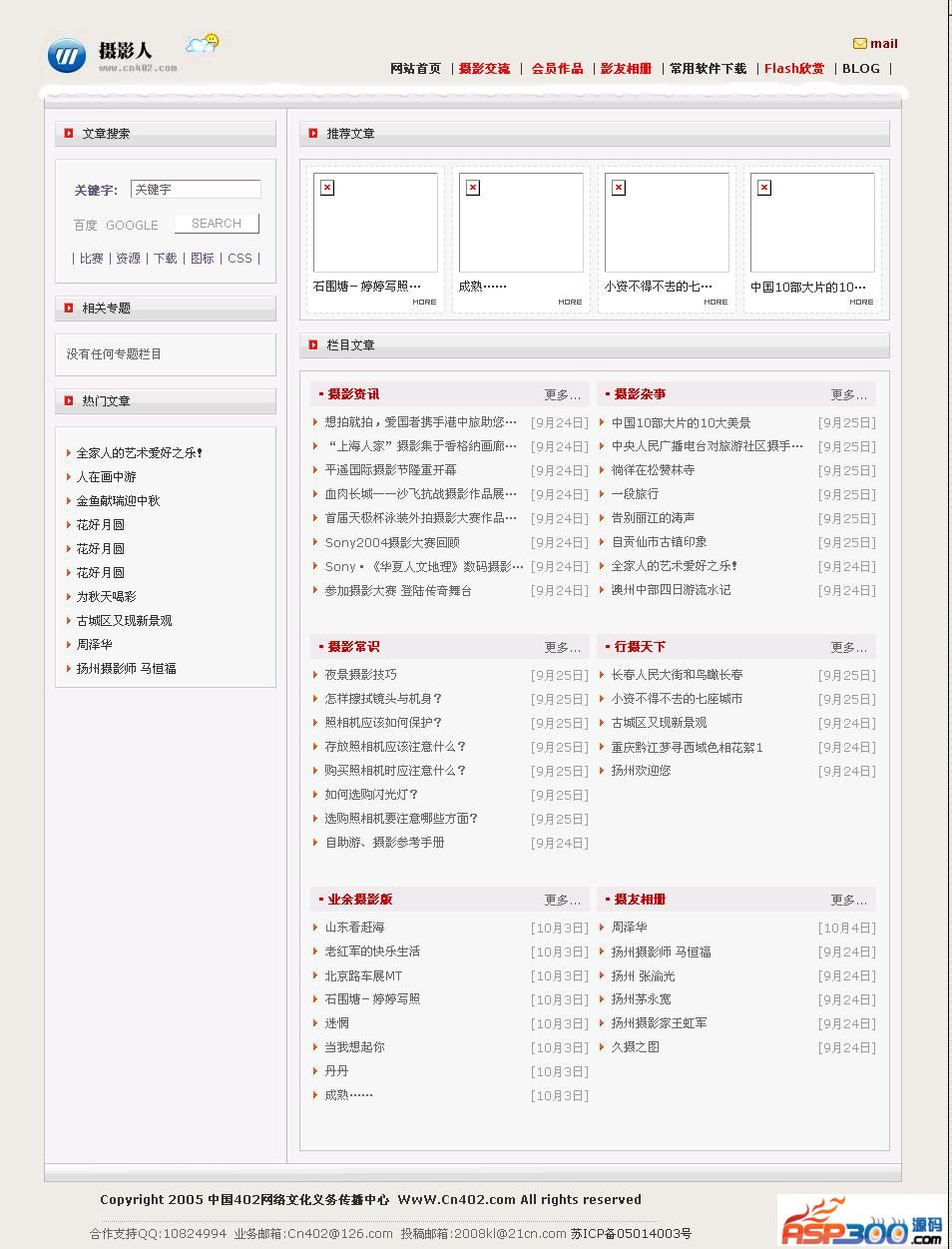The image size is (952, 1249).
Task: Click MORE under 中国10部大片 card
Action: click(x=861, y=302)
